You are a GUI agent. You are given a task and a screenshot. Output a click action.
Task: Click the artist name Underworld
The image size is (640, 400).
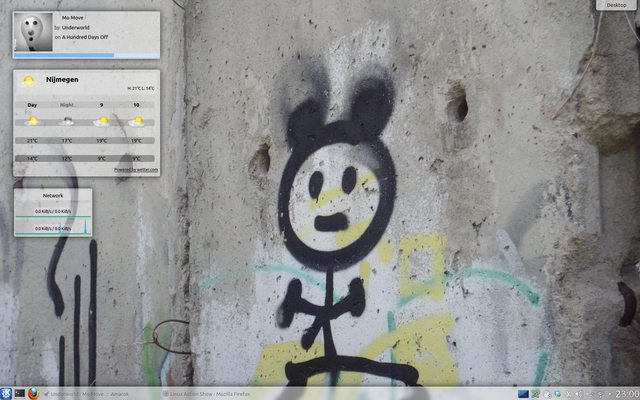coord(76,27)
